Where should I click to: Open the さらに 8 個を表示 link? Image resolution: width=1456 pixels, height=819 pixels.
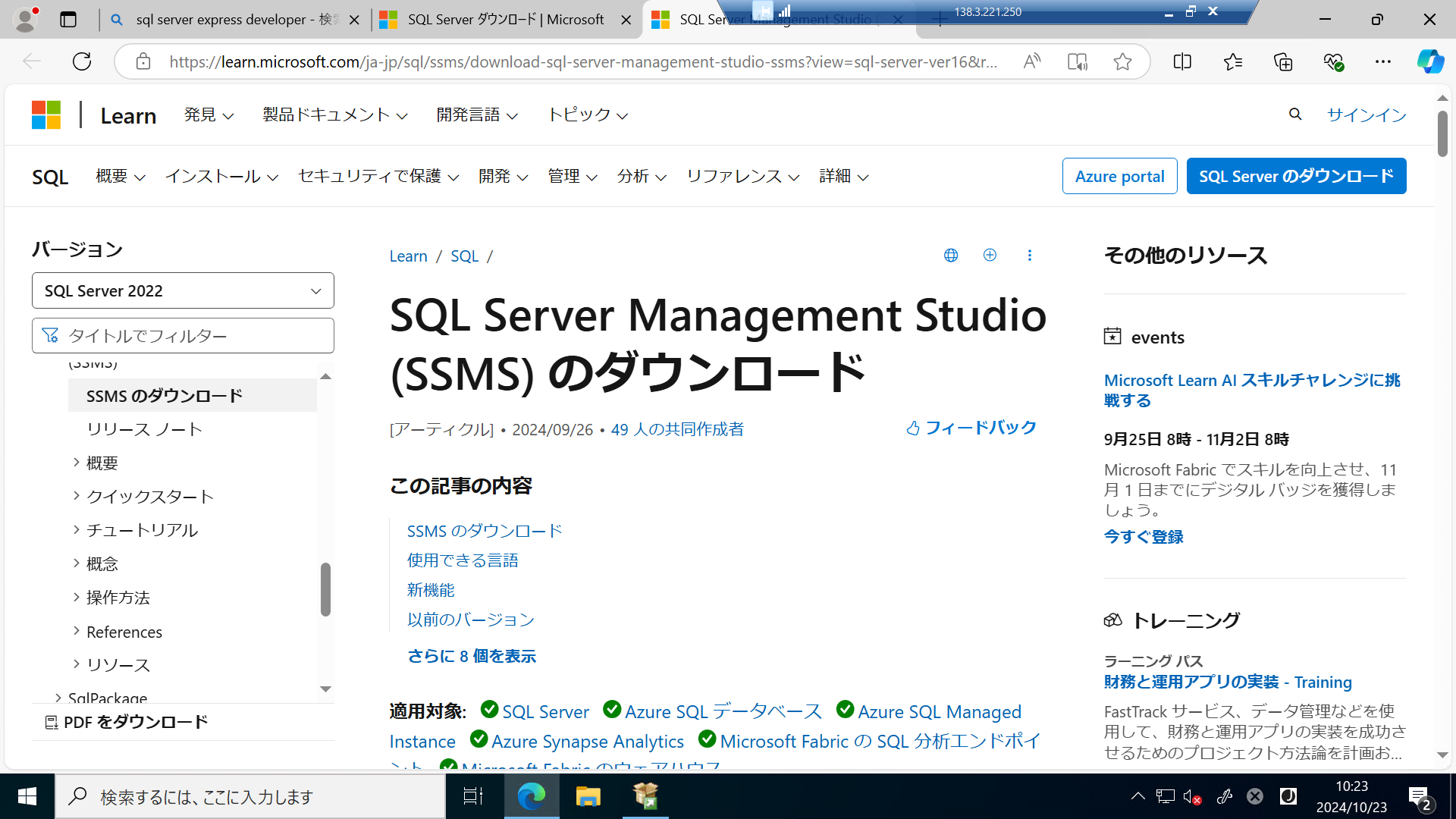point(471,655)
